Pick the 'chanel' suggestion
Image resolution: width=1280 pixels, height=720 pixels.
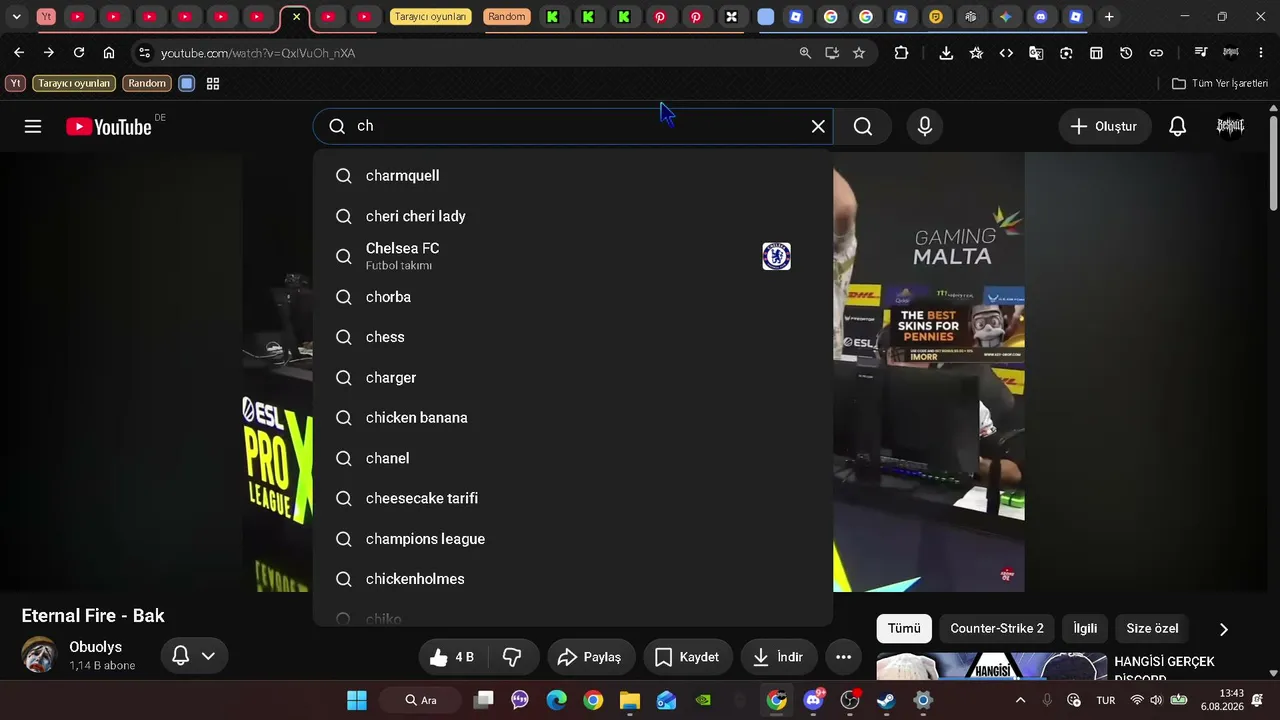point(573,458)
